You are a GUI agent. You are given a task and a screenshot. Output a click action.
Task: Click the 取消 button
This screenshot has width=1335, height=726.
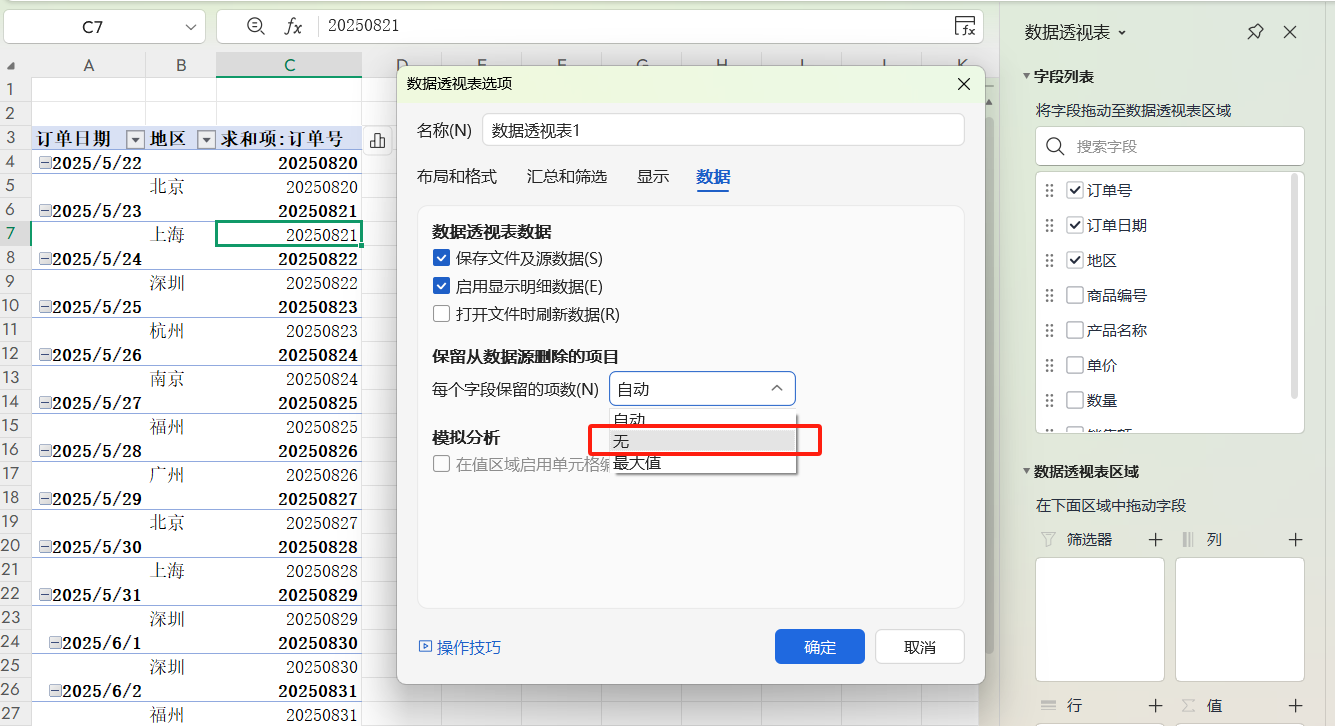919,646
